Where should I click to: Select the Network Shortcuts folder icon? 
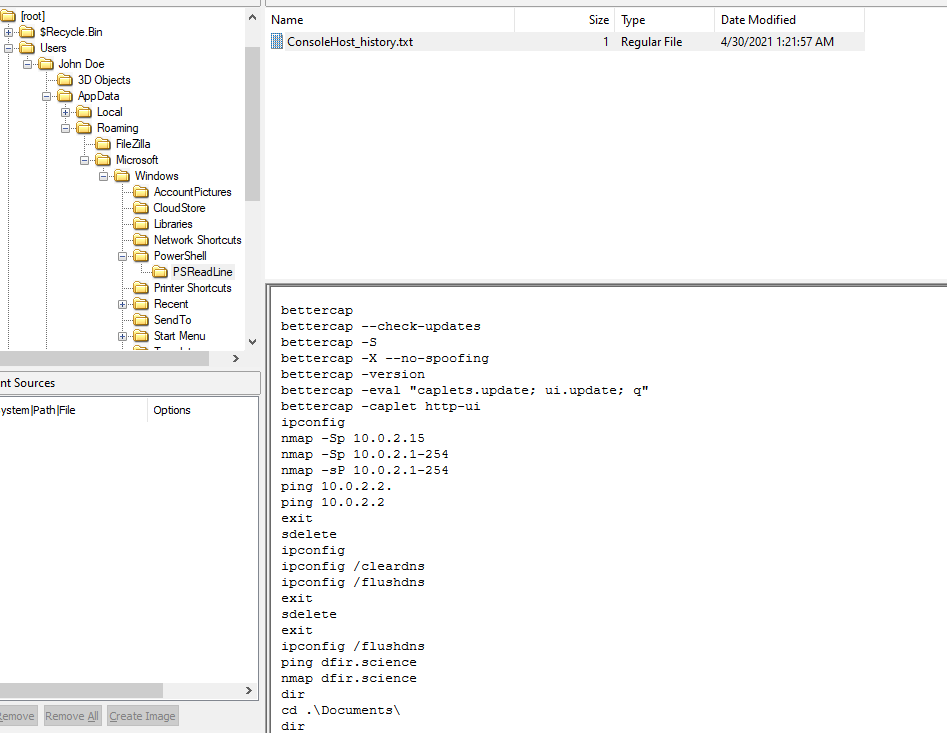(141, 240)
